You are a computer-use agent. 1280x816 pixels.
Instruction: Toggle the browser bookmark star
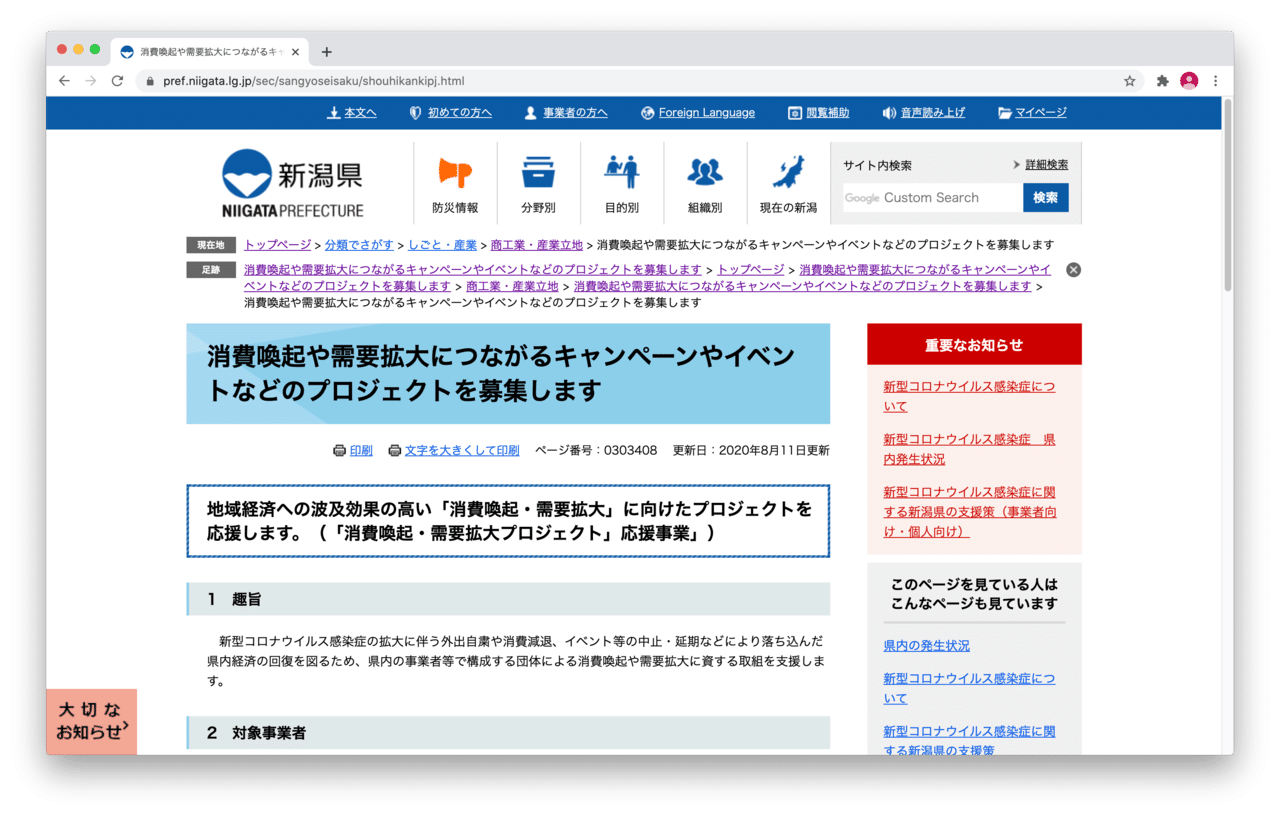click(1129, 81)
